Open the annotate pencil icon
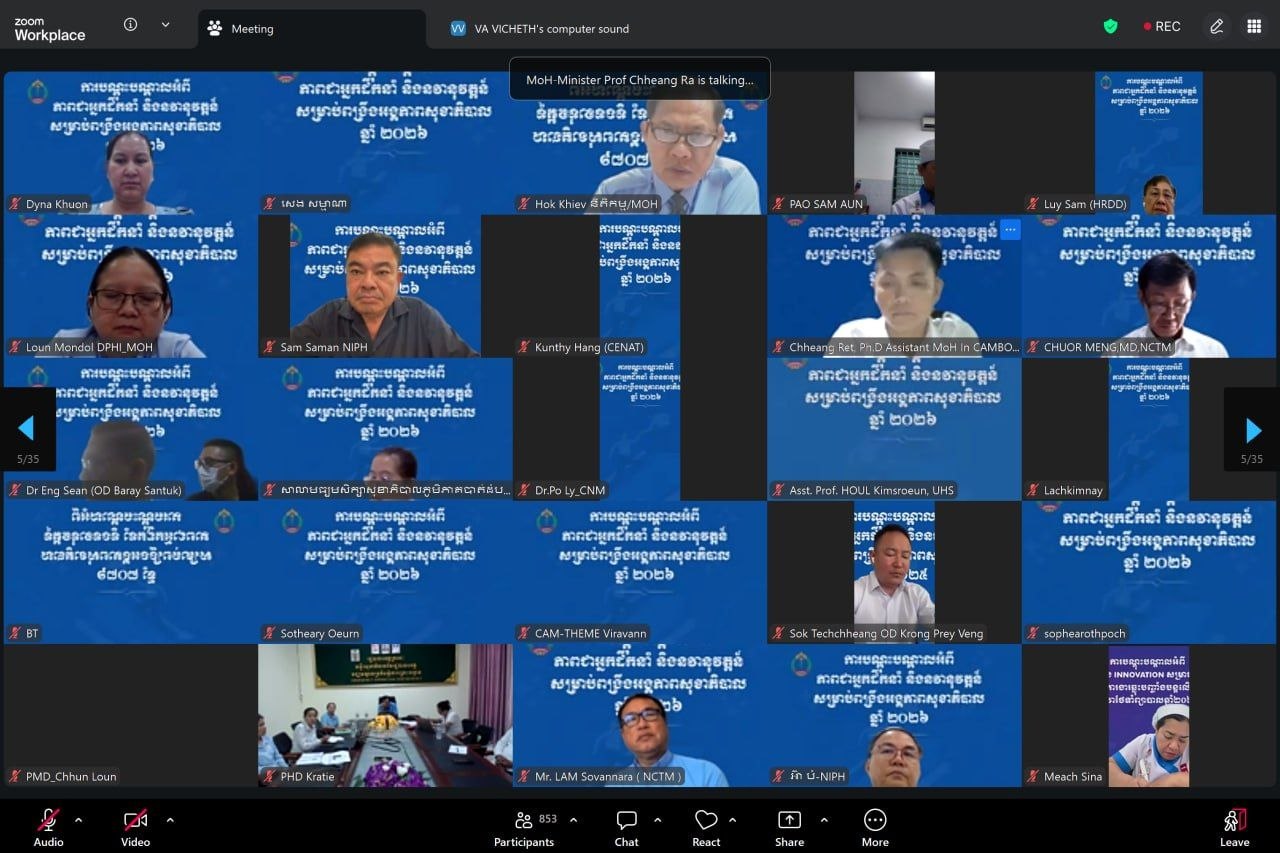 [x=1217, y=27]
